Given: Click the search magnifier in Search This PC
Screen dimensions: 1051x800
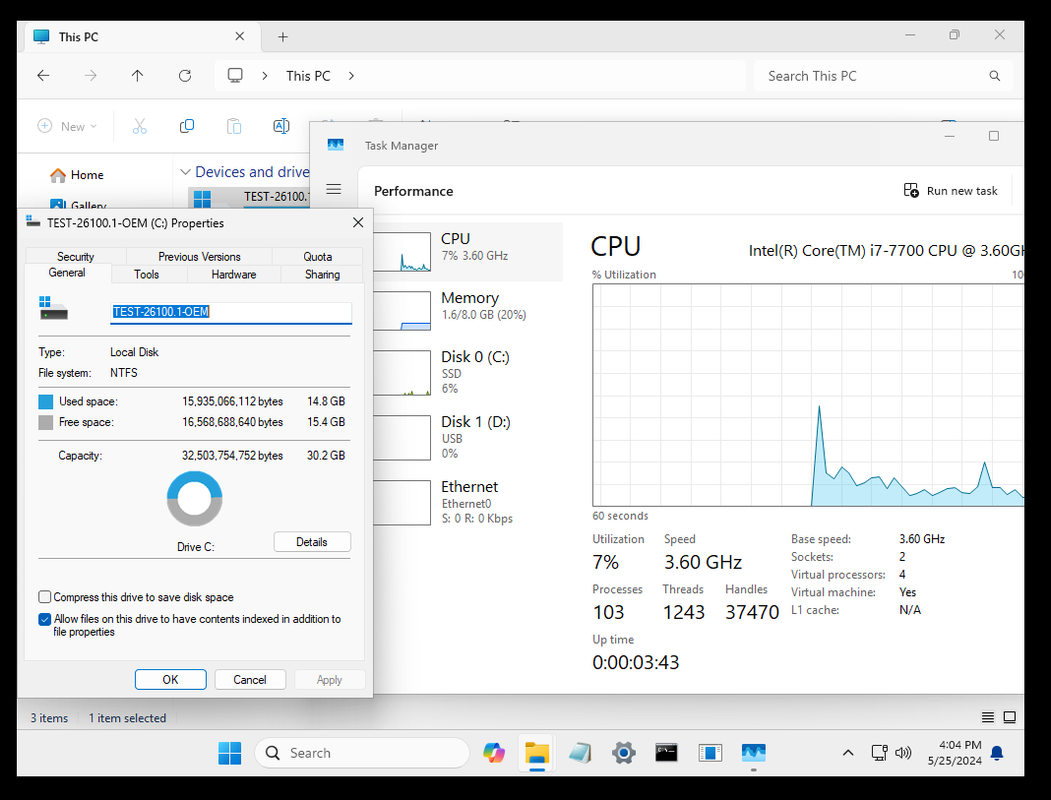Looking at the screenshot, I should 995,76.
